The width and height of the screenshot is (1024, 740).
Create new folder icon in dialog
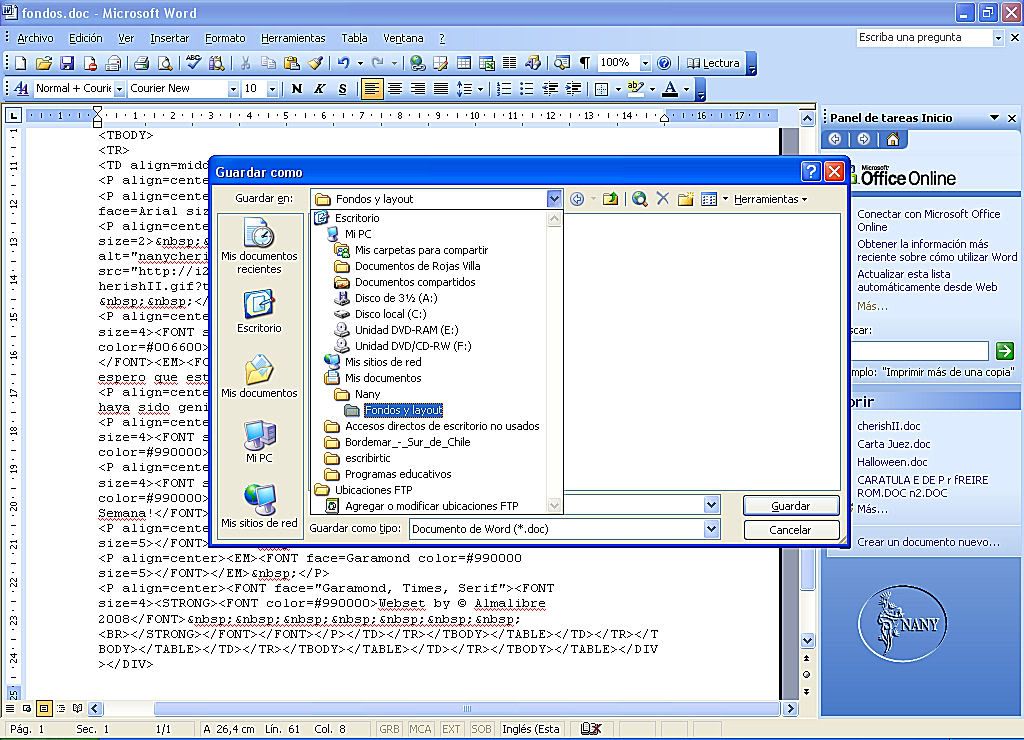pos(685,199)
